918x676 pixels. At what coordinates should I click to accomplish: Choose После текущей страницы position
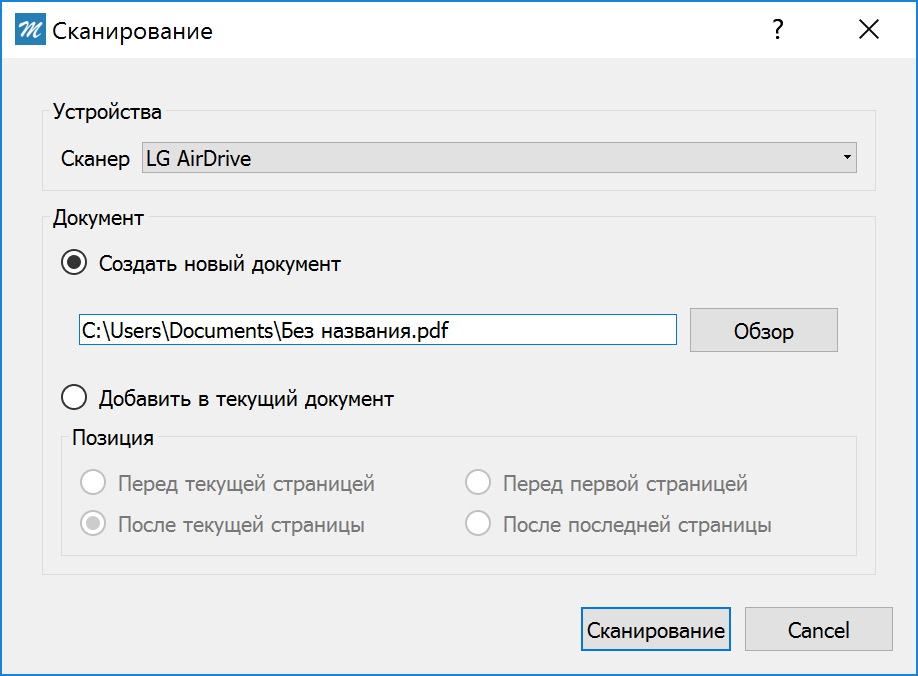coord(93,524)
